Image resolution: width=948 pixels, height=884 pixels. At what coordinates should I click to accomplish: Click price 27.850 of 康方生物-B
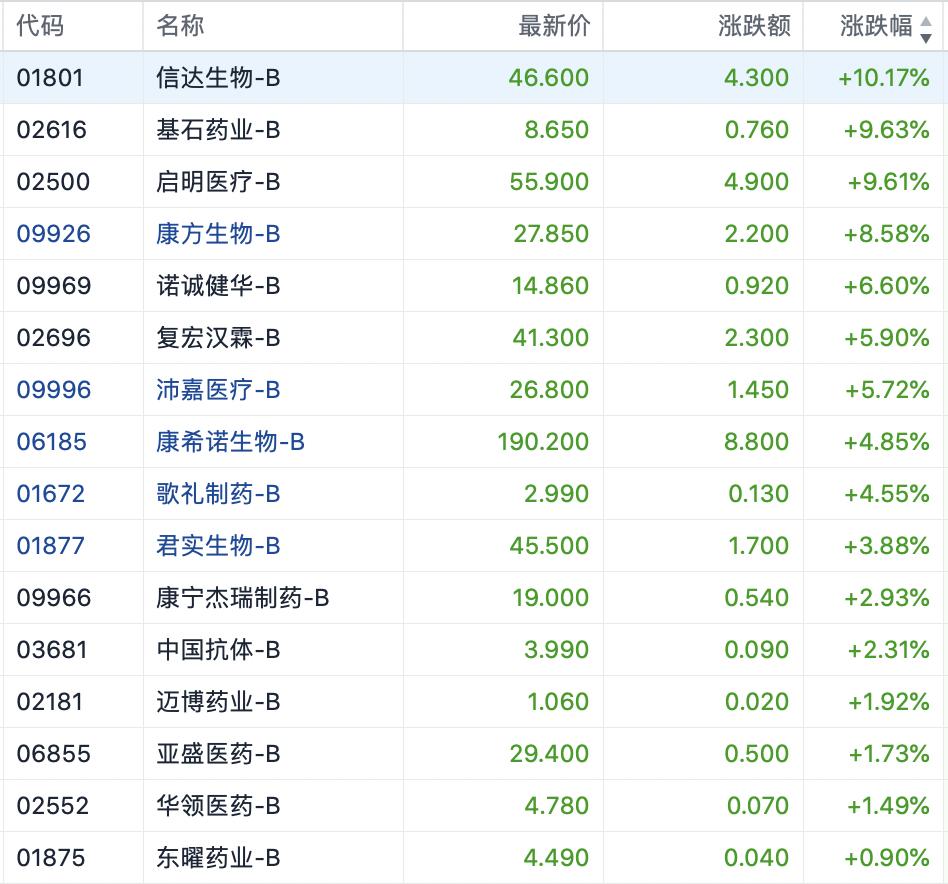coord(551,234)
